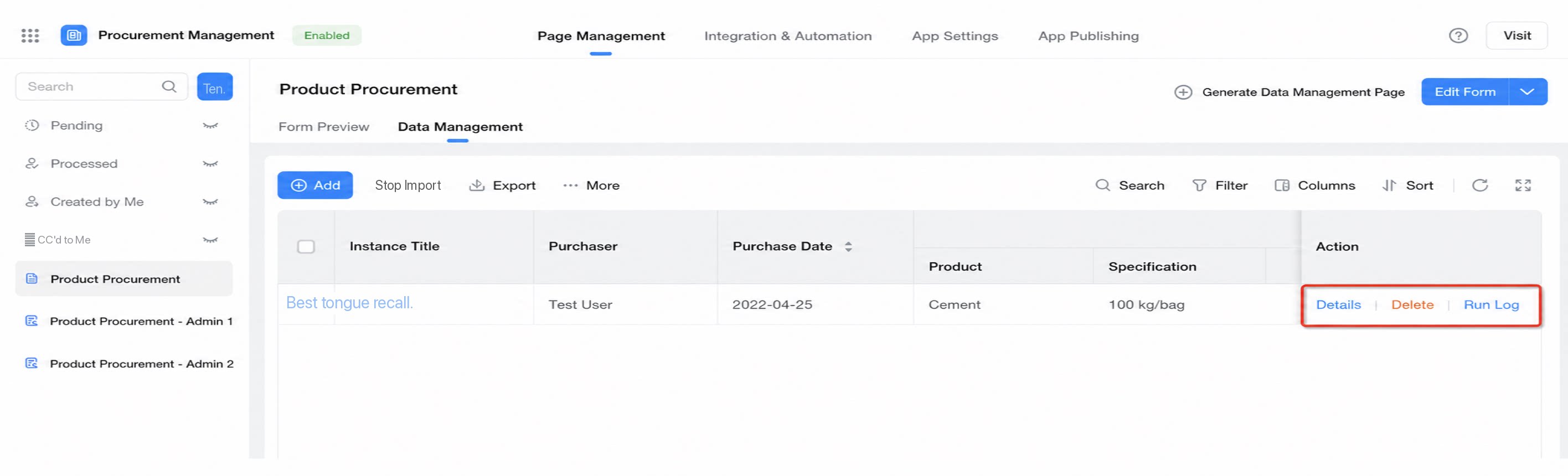Open the Integration & Automation tab
Viewport: 1568px width, 476px height.
[x=788, y=36]
